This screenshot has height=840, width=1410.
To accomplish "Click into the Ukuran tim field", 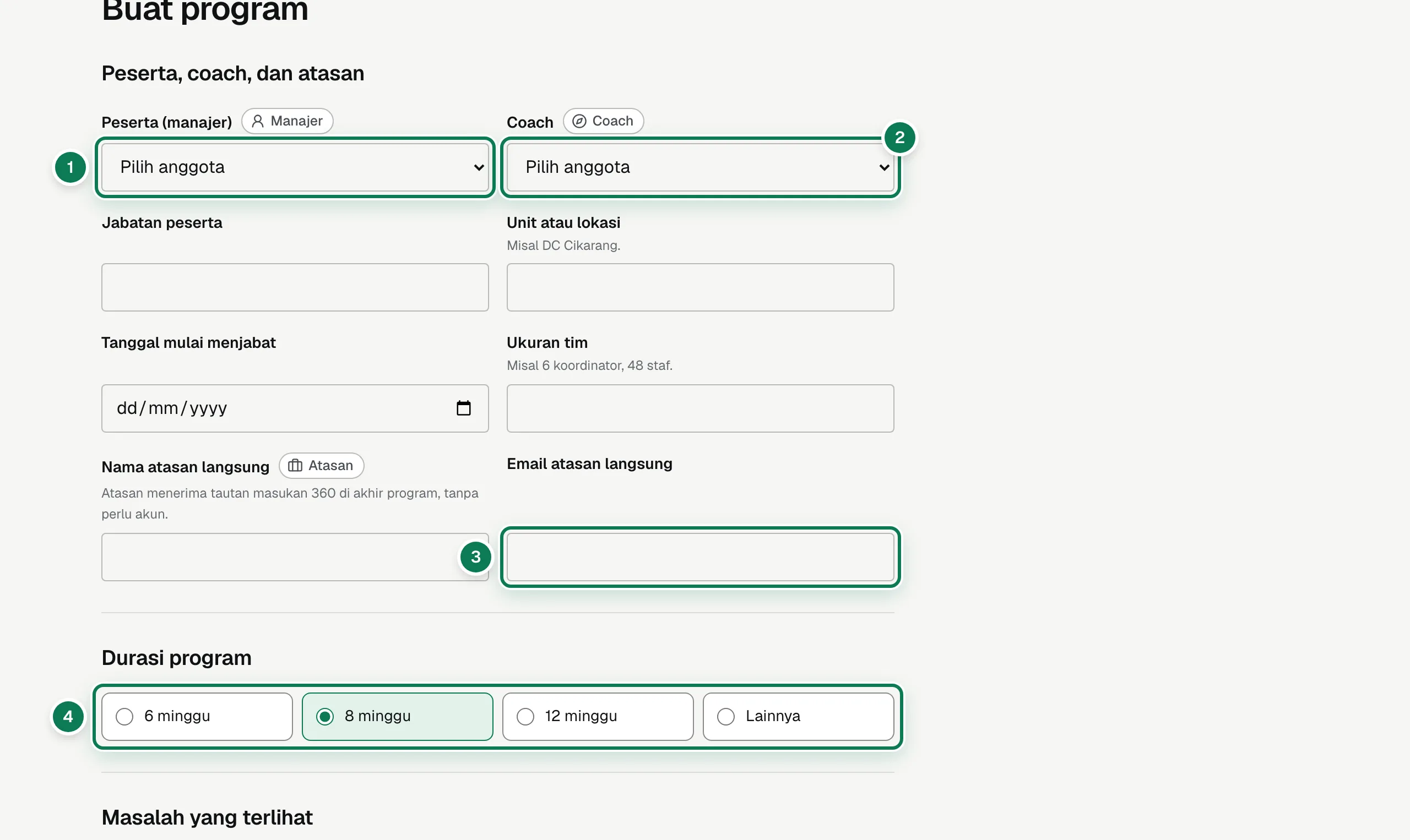I will click(701, 408).
